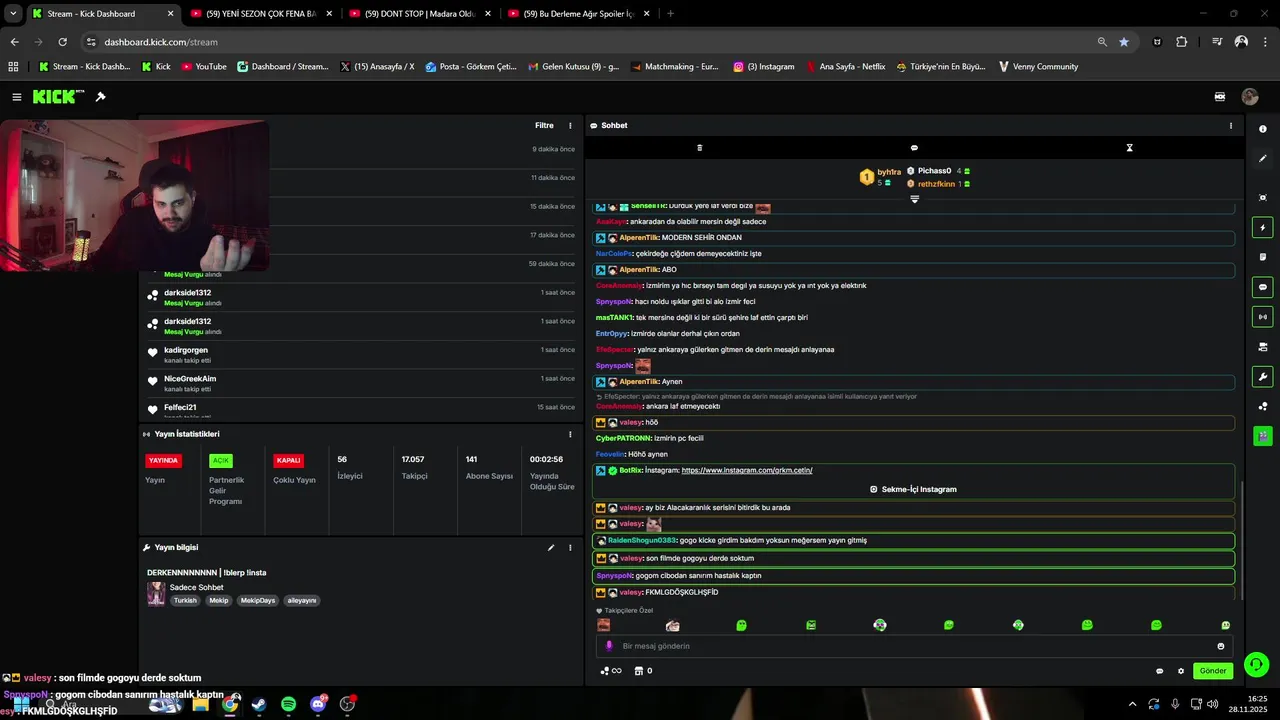Open the Ana Sayfa - Netflix bookmark
The width and height of the screenshot is (1280, 720).
point(845,67)
